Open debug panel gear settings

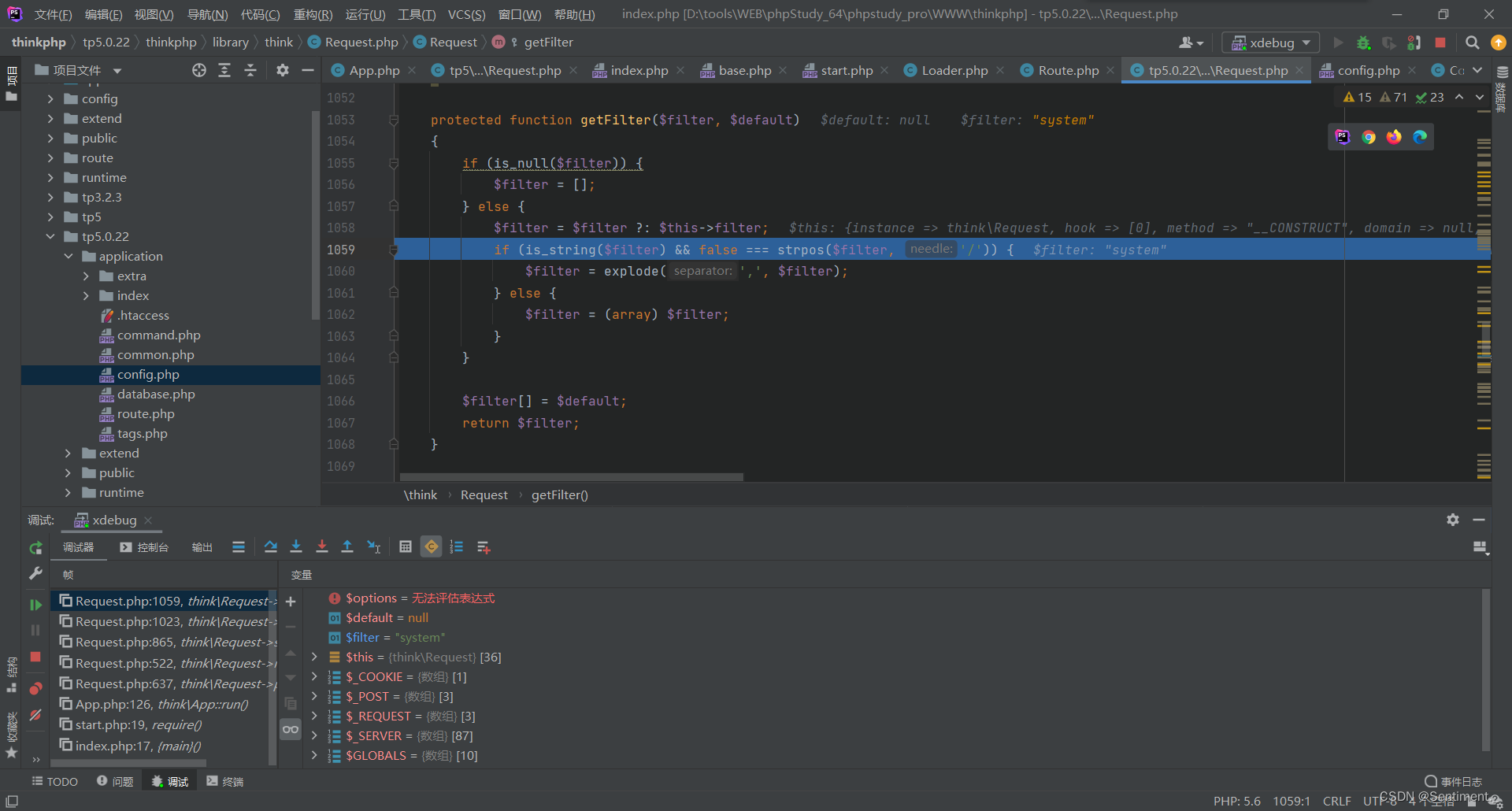(x=1453, y=520)
